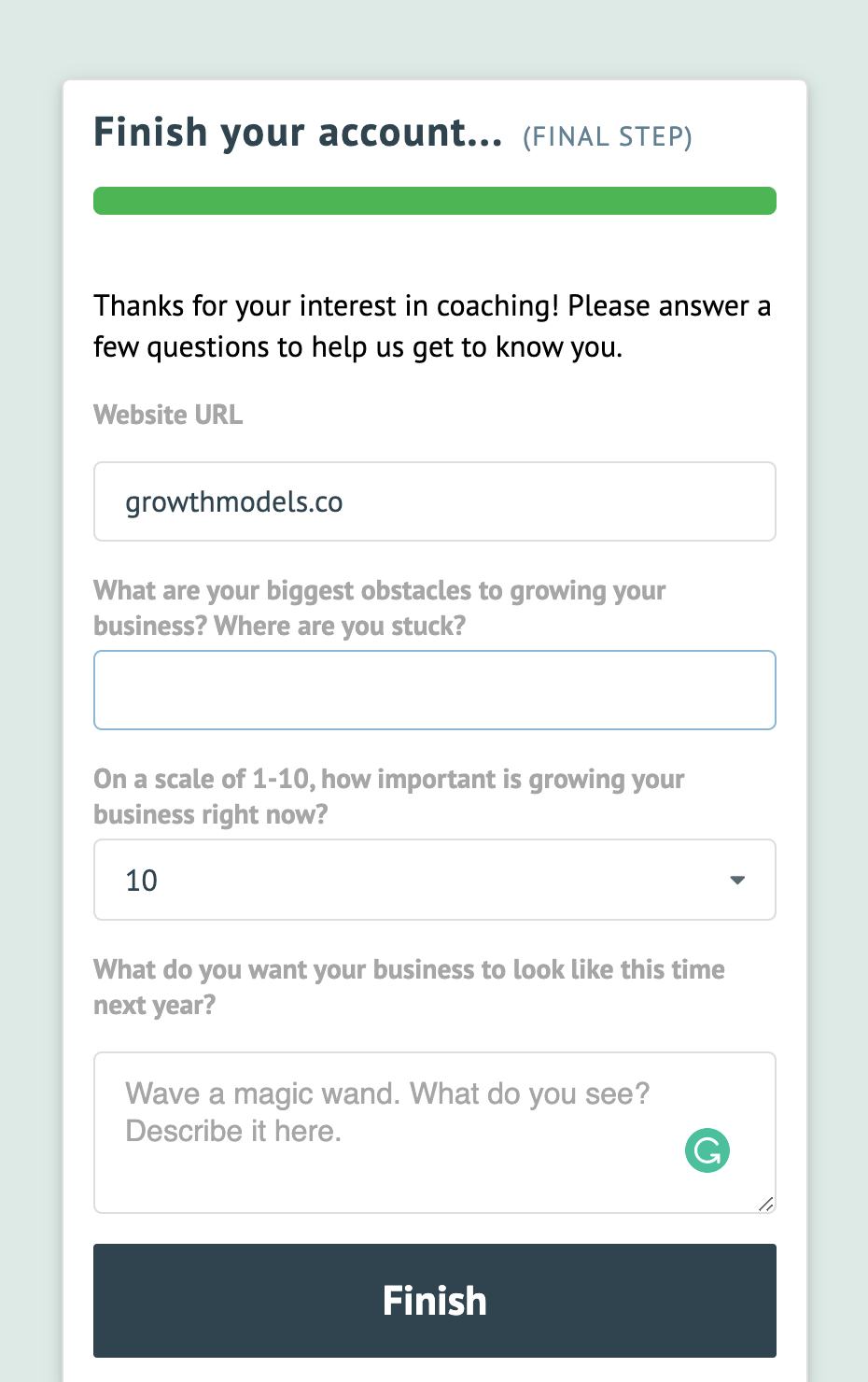Click the 'On a scale of 1-10' label
Image resolution: width=868 pixels, height=1382 pixels.
[388, 797]
